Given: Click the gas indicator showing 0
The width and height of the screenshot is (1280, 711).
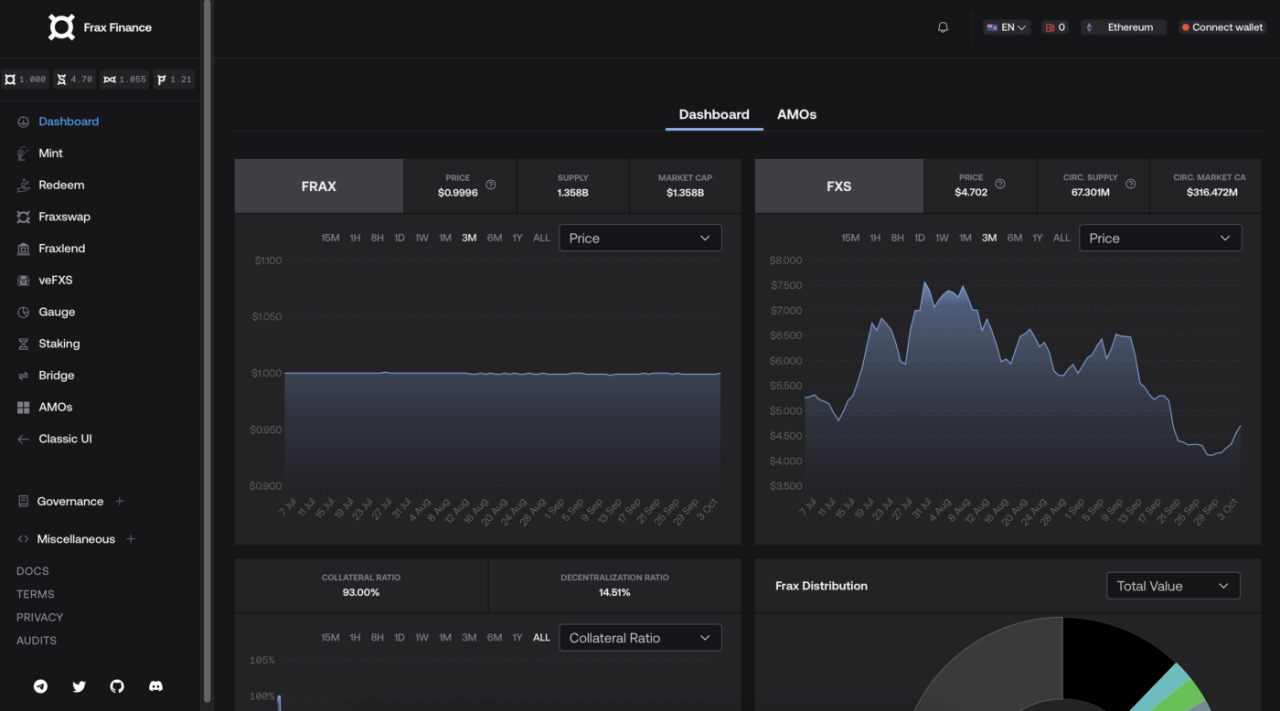Looking at the screenshot, I should [1055, 28].
